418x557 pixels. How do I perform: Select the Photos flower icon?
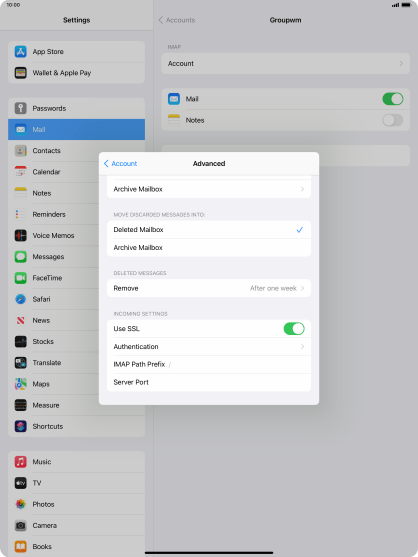coord(21,504)
